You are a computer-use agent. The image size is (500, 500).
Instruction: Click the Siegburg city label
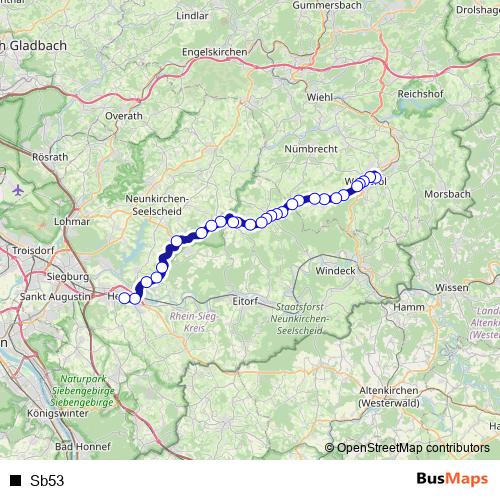[68, 277]
